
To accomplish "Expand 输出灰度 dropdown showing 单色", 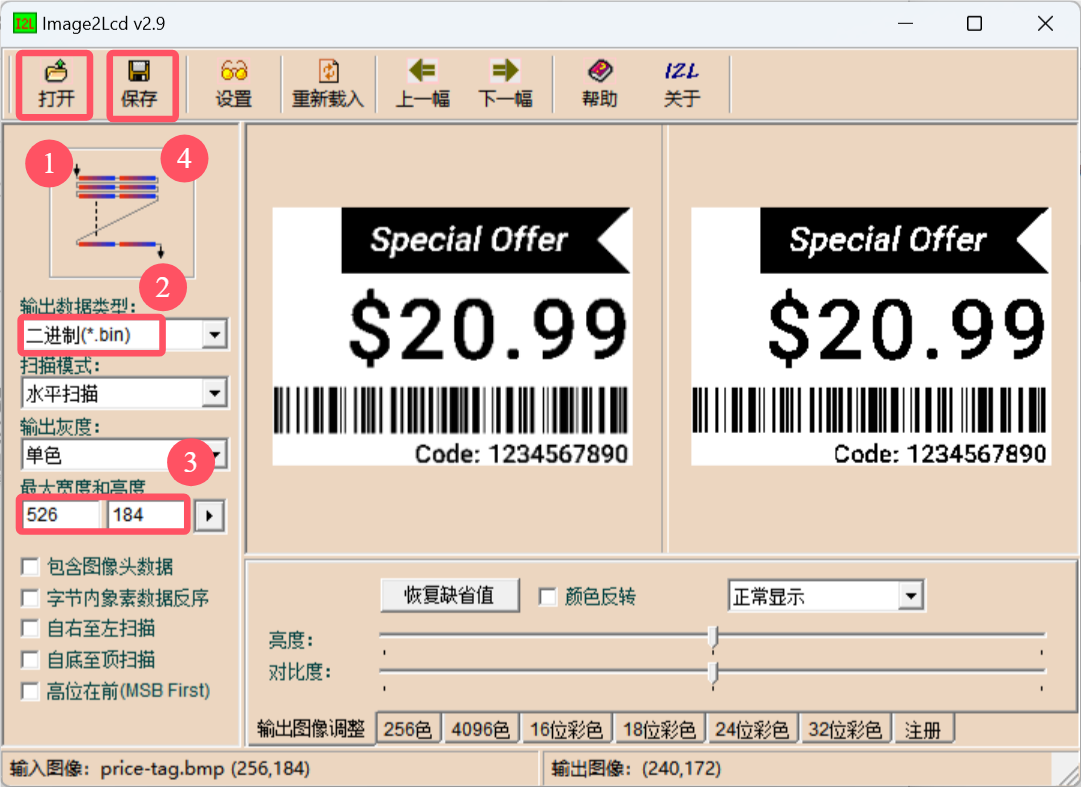I will (217, 455).
